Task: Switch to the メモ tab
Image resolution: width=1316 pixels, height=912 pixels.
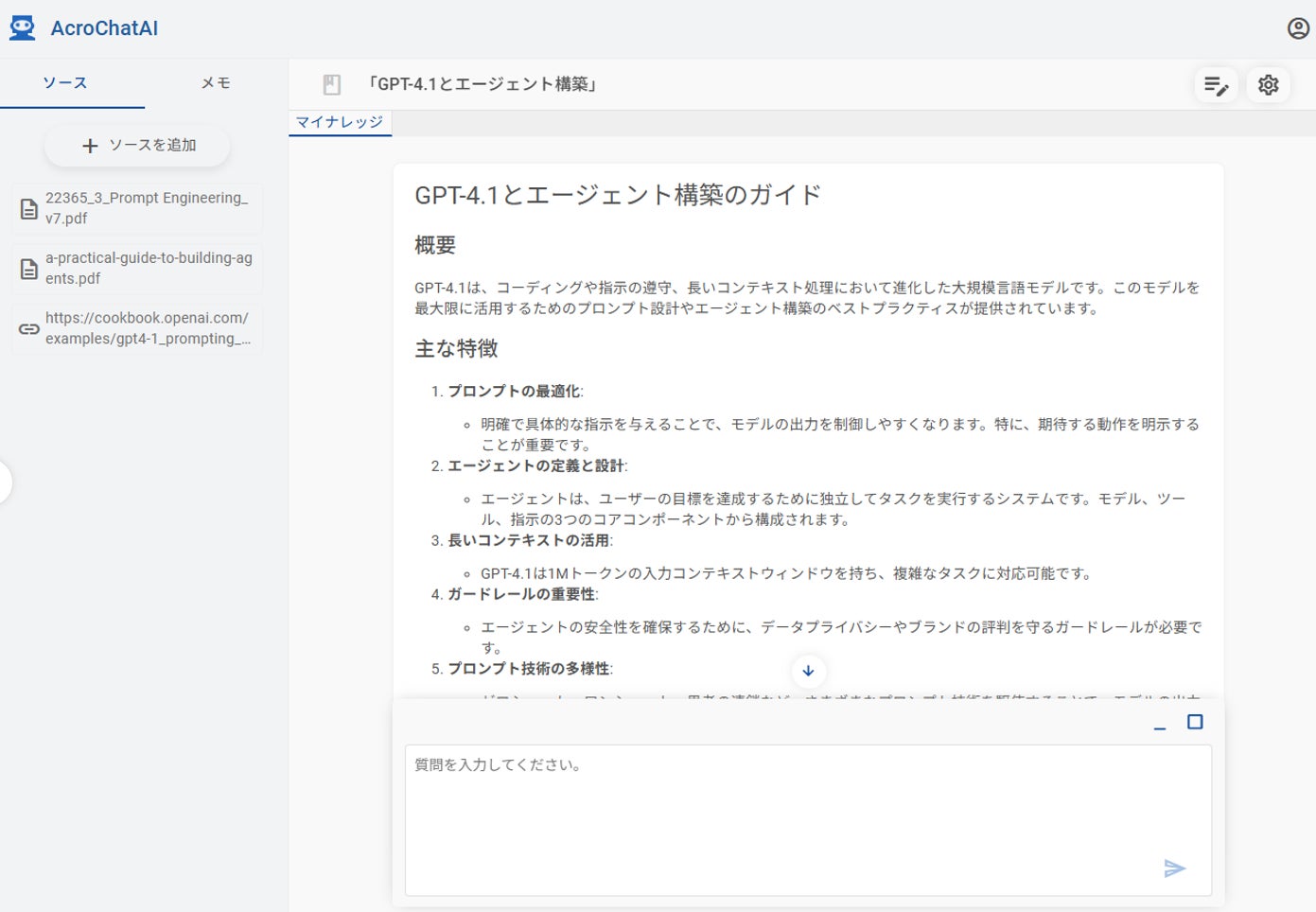Action: coord(216,83)
